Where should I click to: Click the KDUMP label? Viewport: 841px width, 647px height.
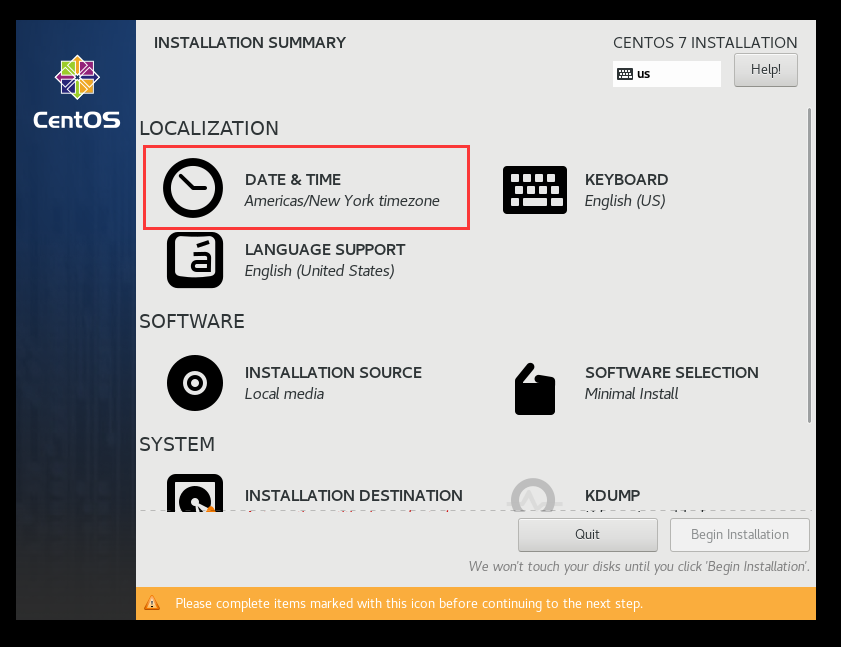pos(613,496)
